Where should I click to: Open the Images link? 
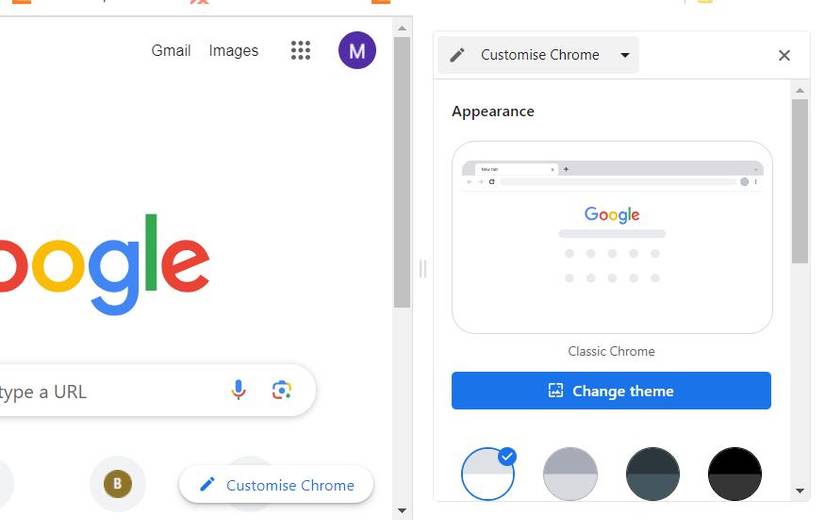tap(234, 51)
